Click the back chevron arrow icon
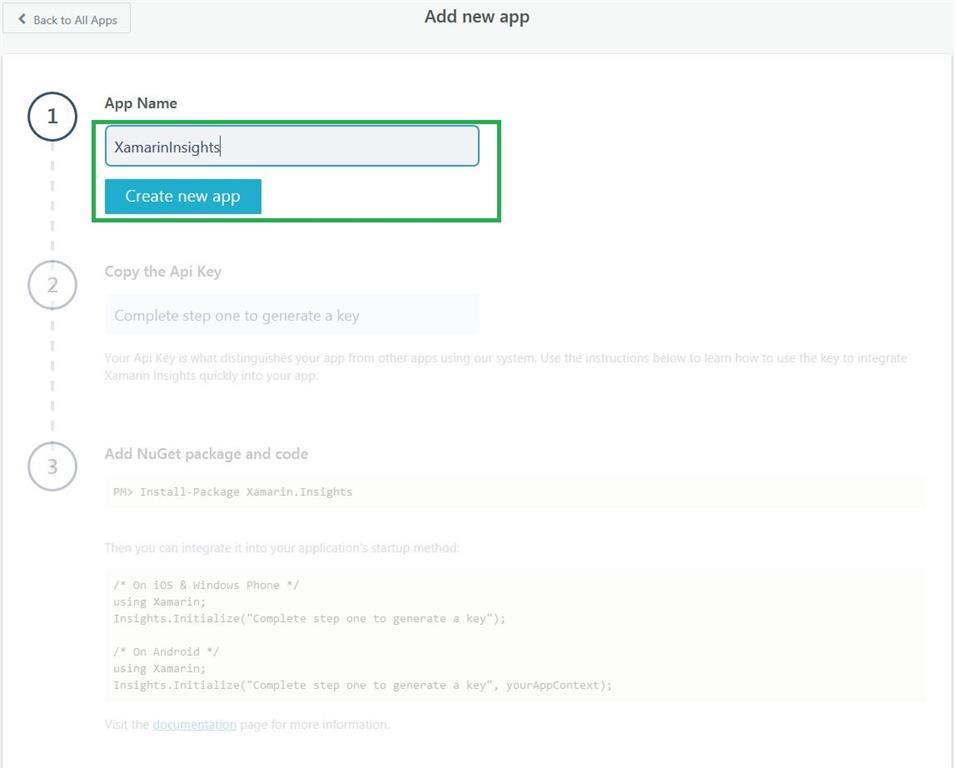This screenshot has height=768, width=955. pos(22,17)
